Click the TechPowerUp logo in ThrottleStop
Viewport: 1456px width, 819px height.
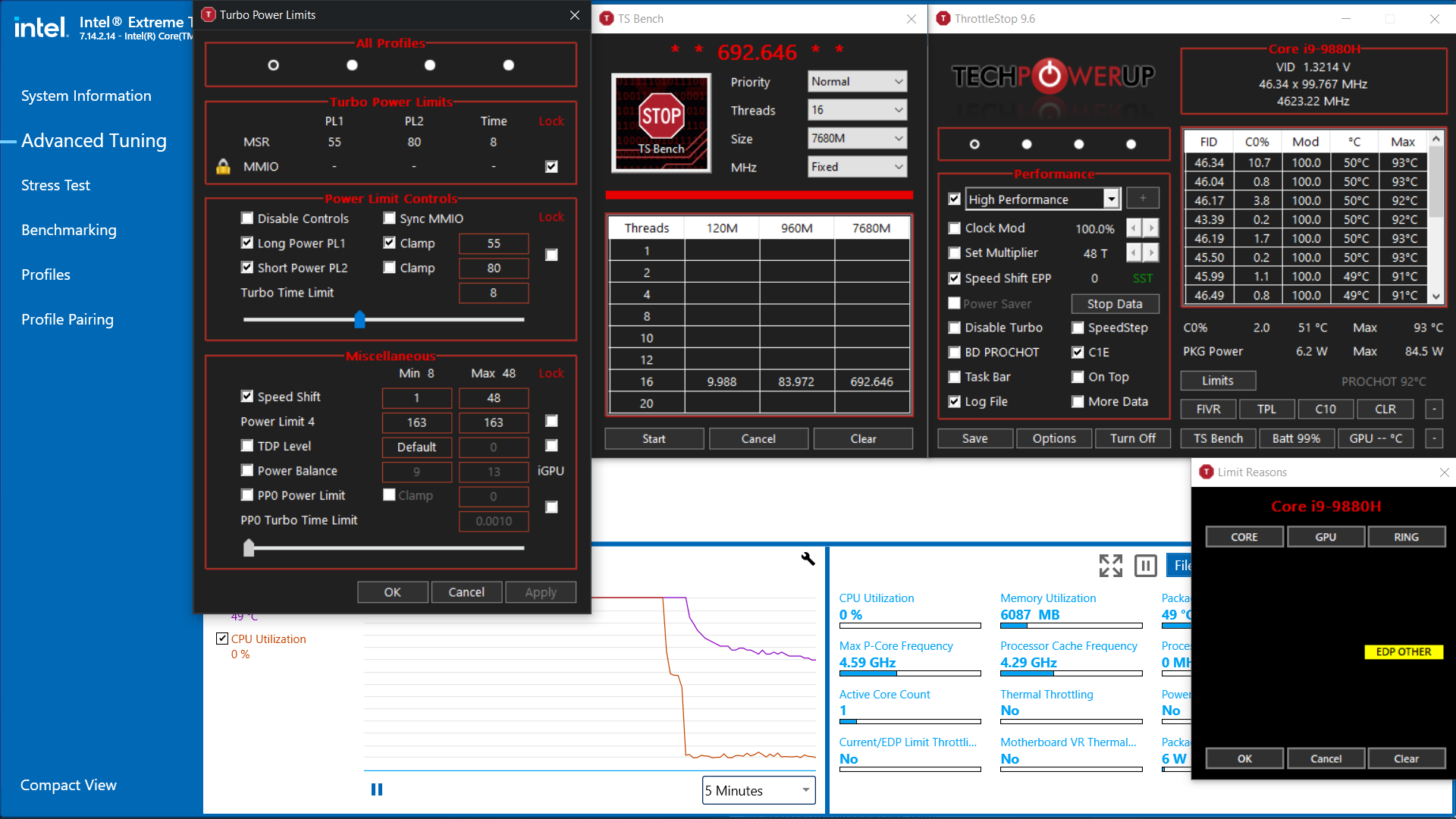pyautogui.click(x=1053, y=76)
